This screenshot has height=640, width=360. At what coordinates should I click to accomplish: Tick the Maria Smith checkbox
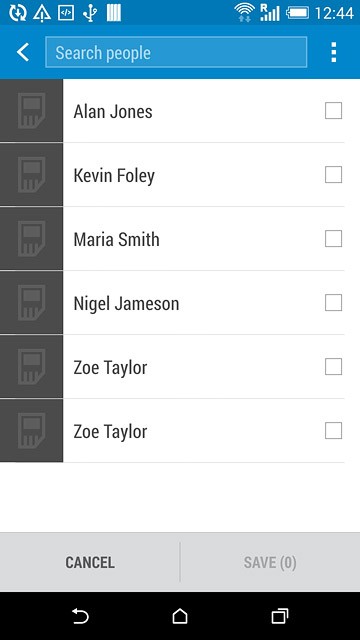coord(333,239)
